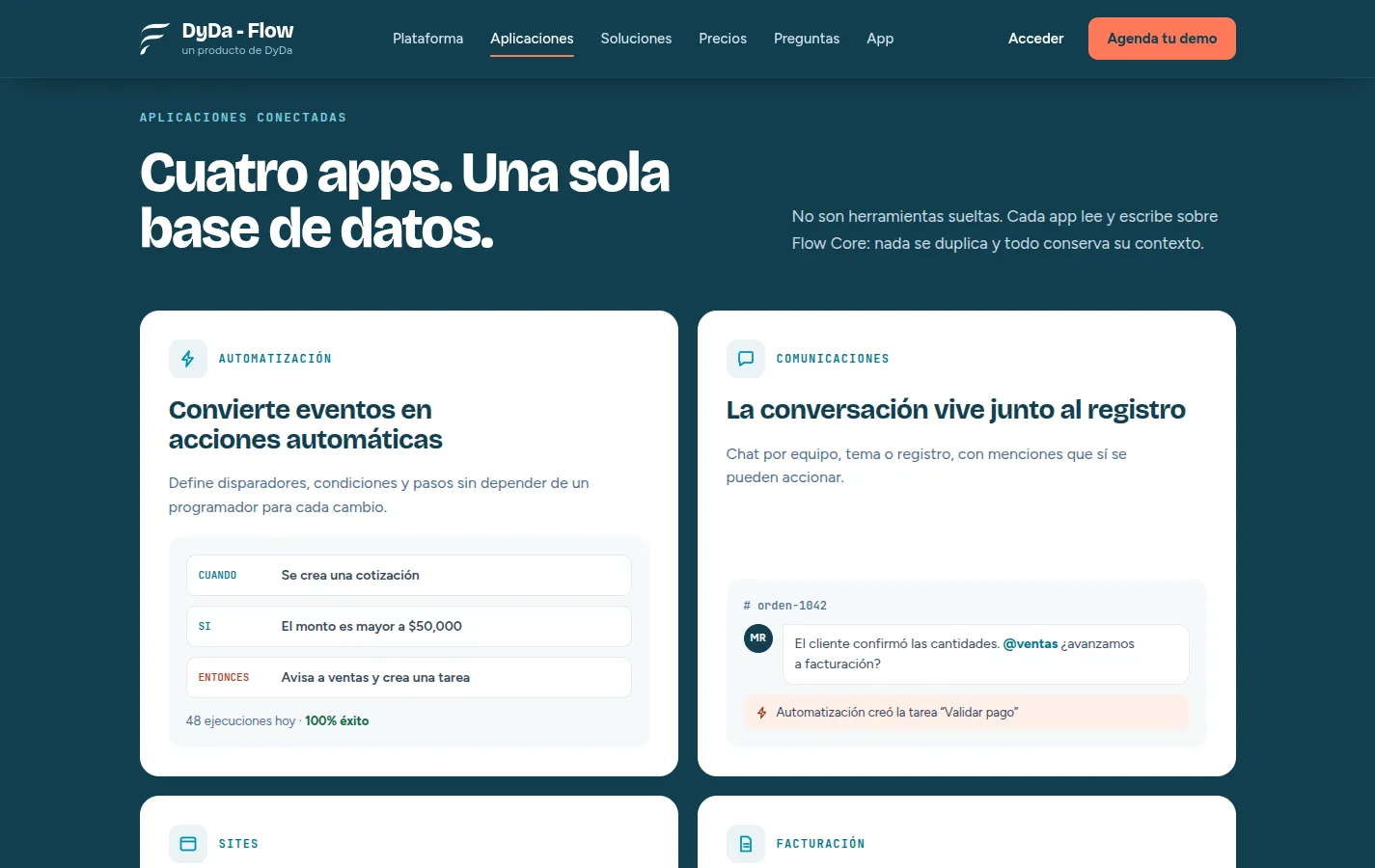Click the Sites window icon

coord(188,844)
